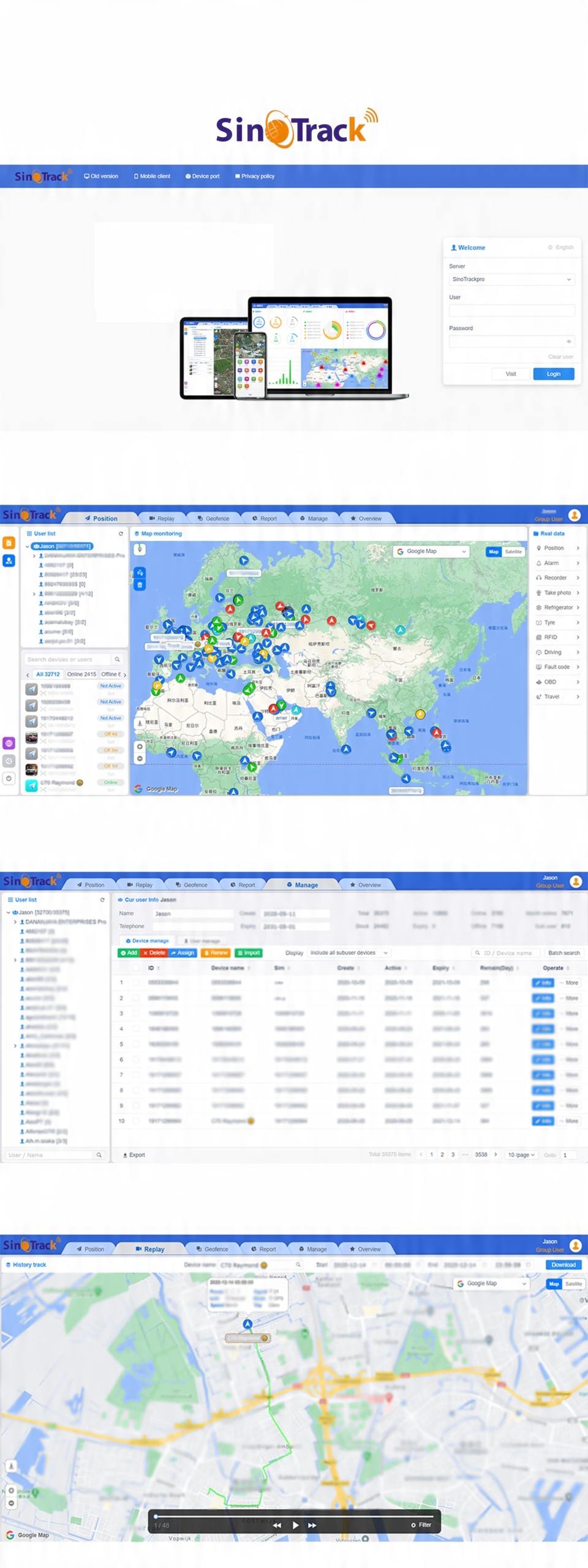Open the Server dropdown showing SinoTrackpro
This screenshot has height=1568, width=588.
[x=511, y=279]
